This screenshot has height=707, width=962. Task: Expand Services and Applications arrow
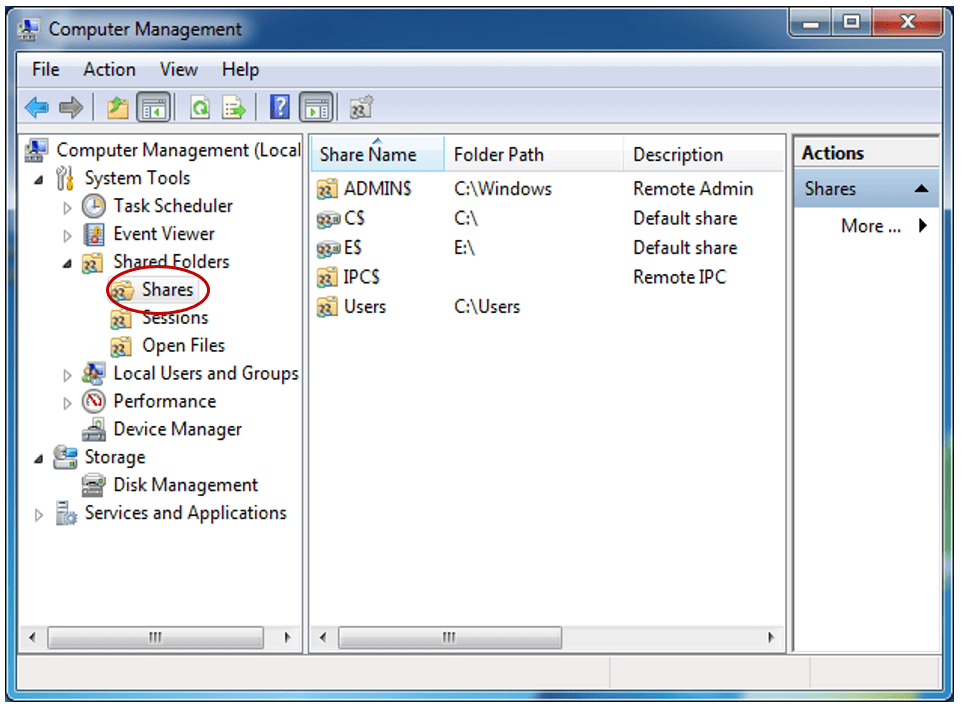pyautogui.click(x=39, y=514)
